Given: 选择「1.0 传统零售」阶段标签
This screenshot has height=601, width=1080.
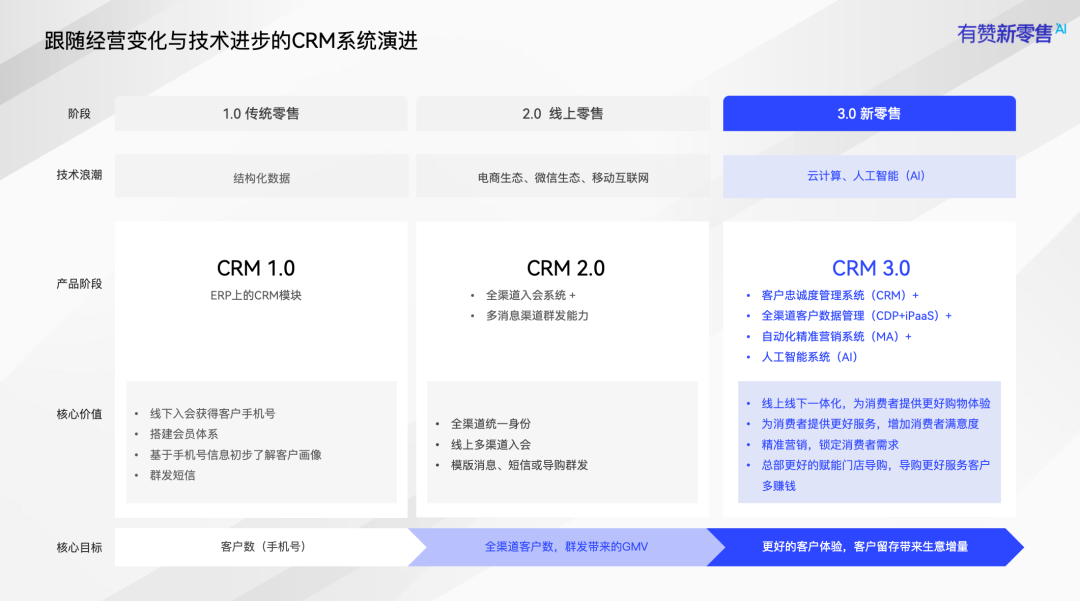Looking at the screenshot, I should coord(261,113).
